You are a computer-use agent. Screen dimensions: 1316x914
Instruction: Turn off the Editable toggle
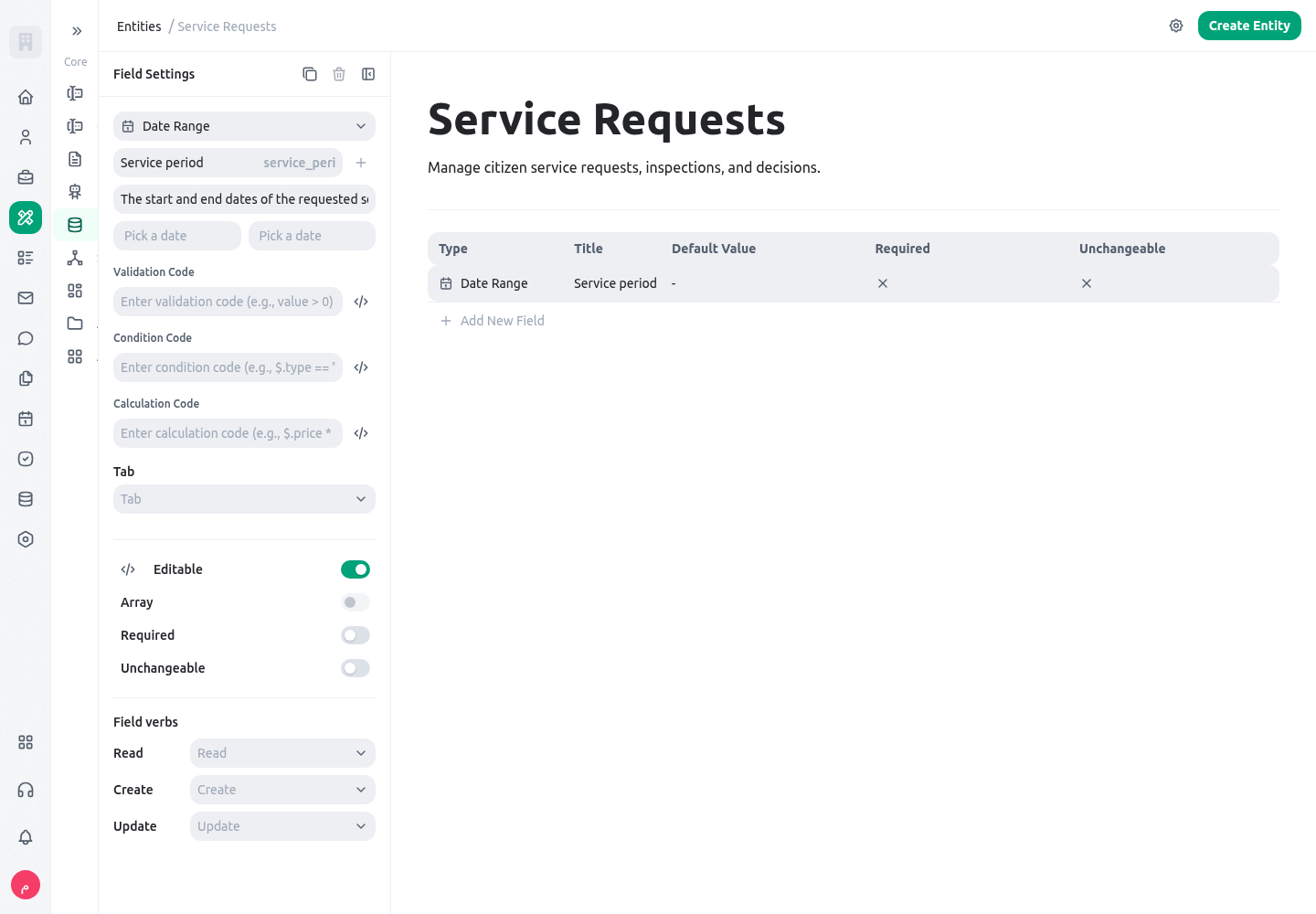click(x=356, y=569)
